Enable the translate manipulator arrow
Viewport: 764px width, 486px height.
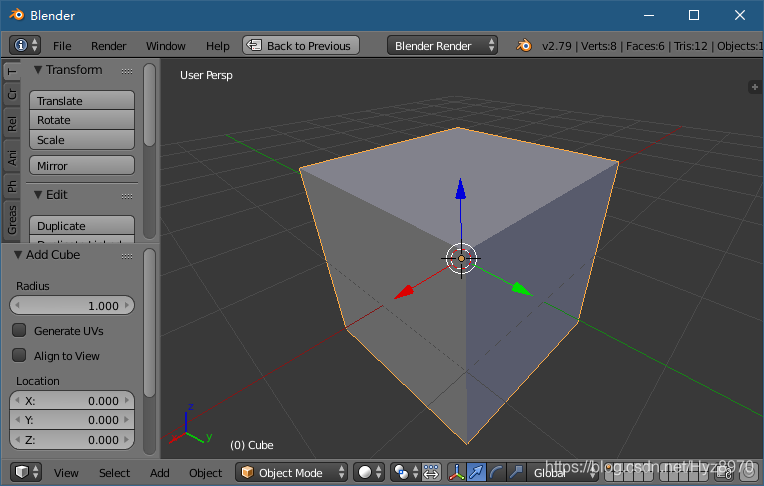click(x=476, y=472)
